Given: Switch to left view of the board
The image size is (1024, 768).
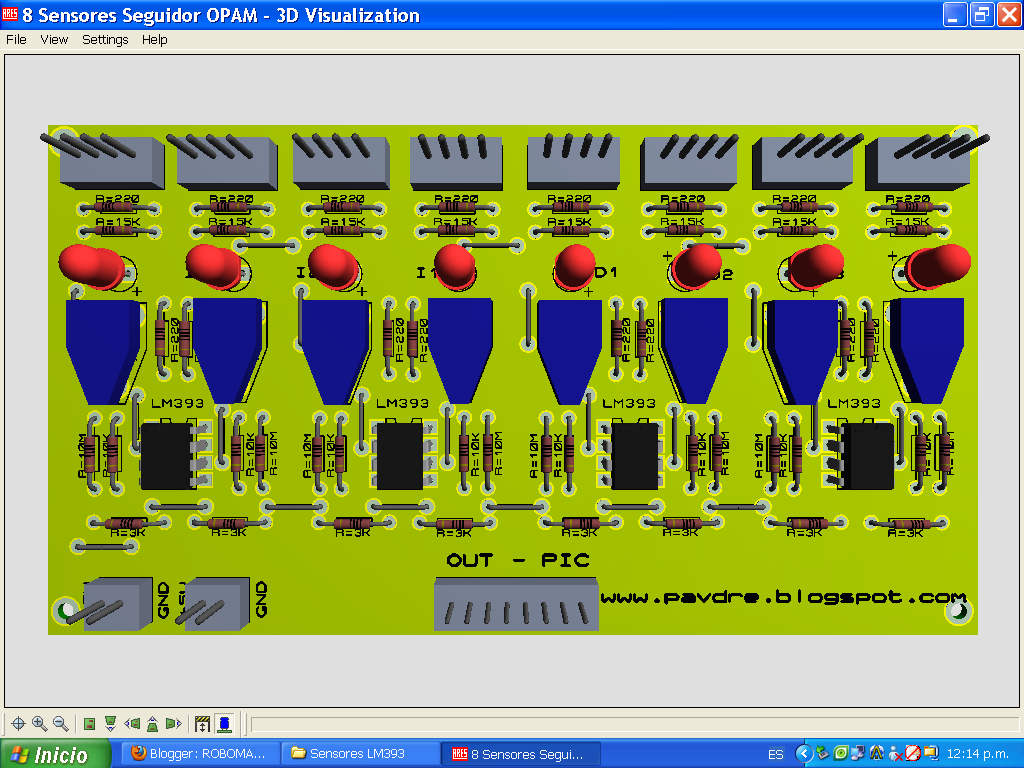Looking at the screenshot, I should pos(132,724).
